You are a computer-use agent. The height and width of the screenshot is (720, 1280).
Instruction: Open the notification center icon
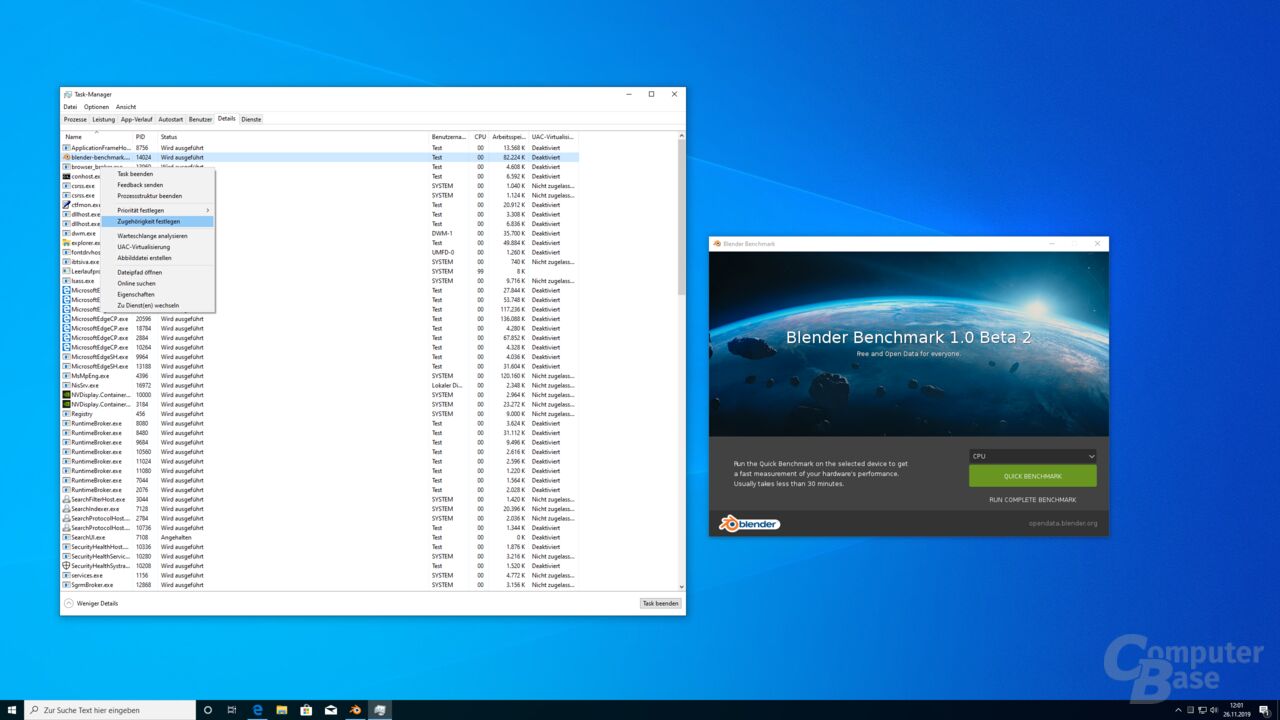pyautogui.click(x=1264, y=710)
